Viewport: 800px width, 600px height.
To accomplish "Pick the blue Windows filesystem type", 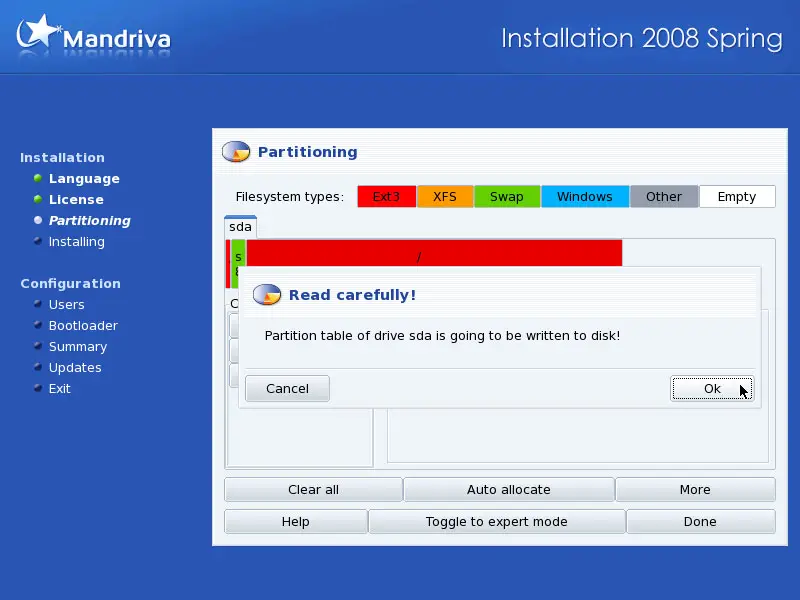I will (585, 196).
